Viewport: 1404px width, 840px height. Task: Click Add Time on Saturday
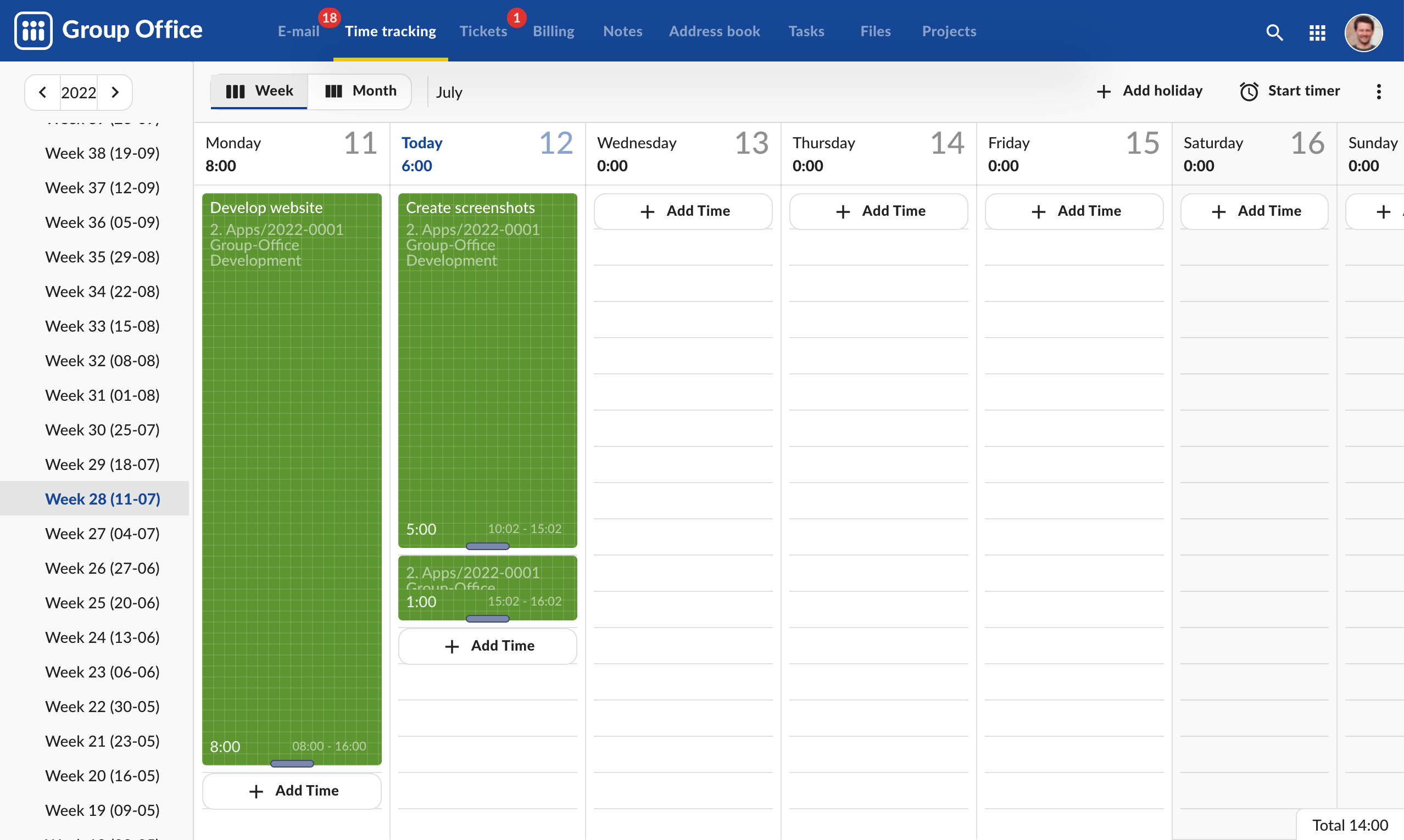coord(1254,211)
